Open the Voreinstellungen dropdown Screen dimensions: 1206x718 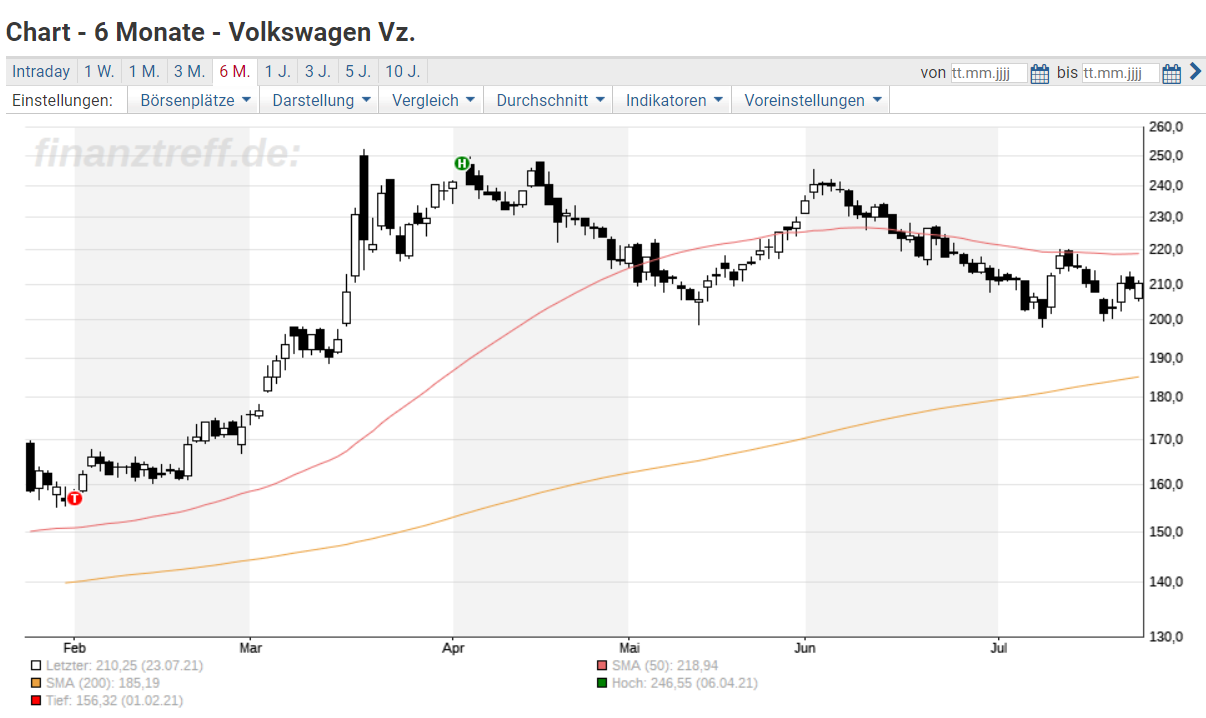coord(810,100)
